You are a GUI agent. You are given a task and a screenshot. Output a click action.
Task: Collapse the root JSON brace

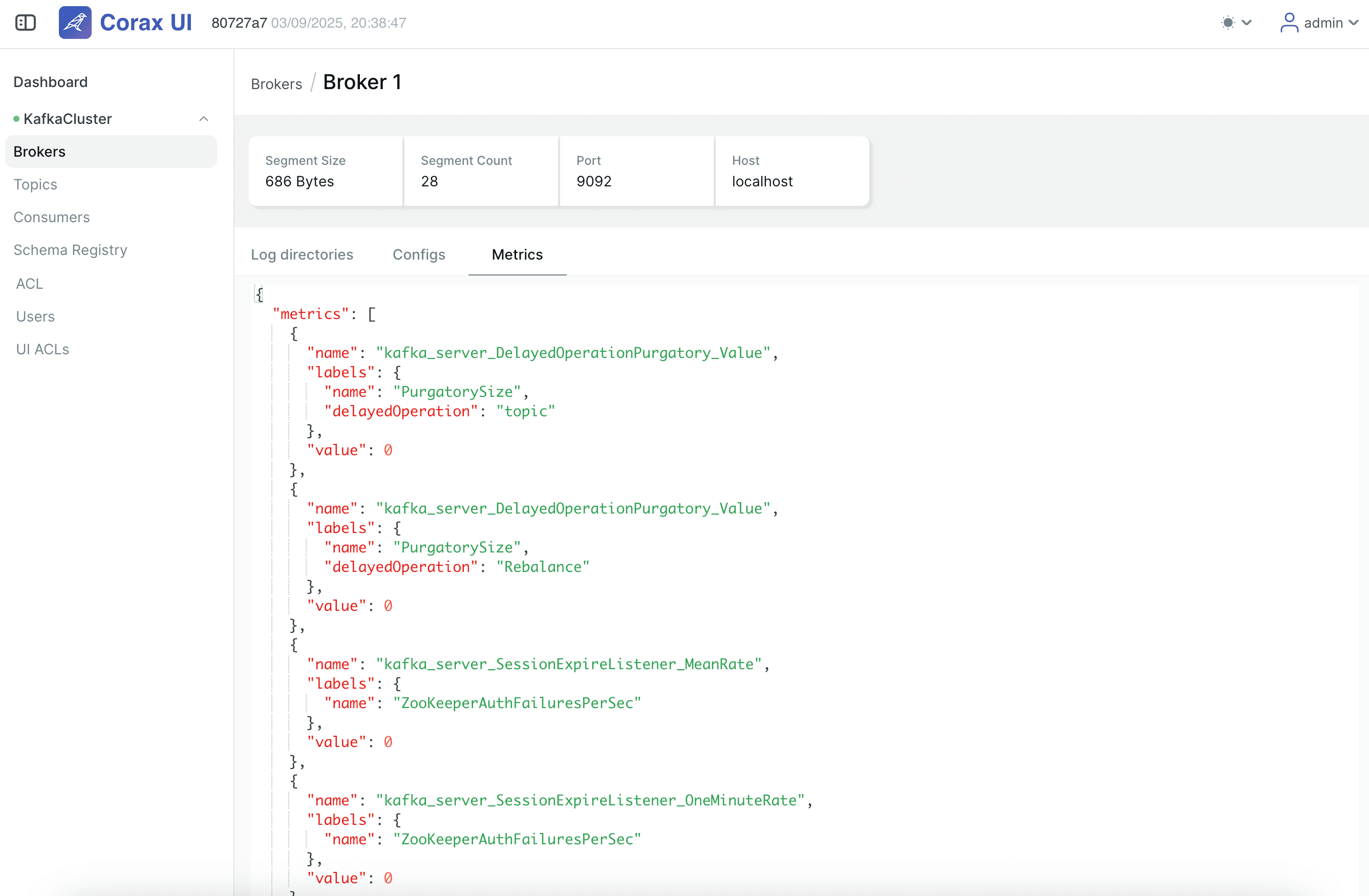coord(260,294)
